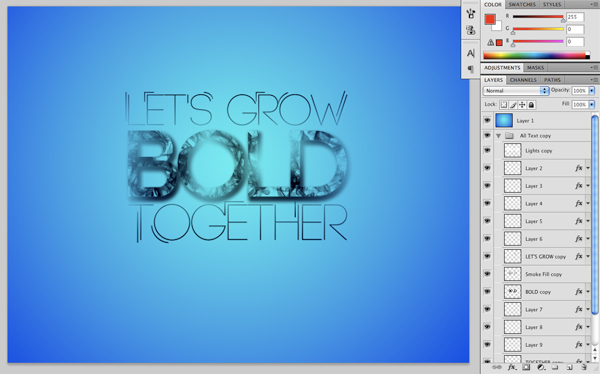Click the red (R) slider handle
Viewport: 600px width, 374px height.
point(563,20)
